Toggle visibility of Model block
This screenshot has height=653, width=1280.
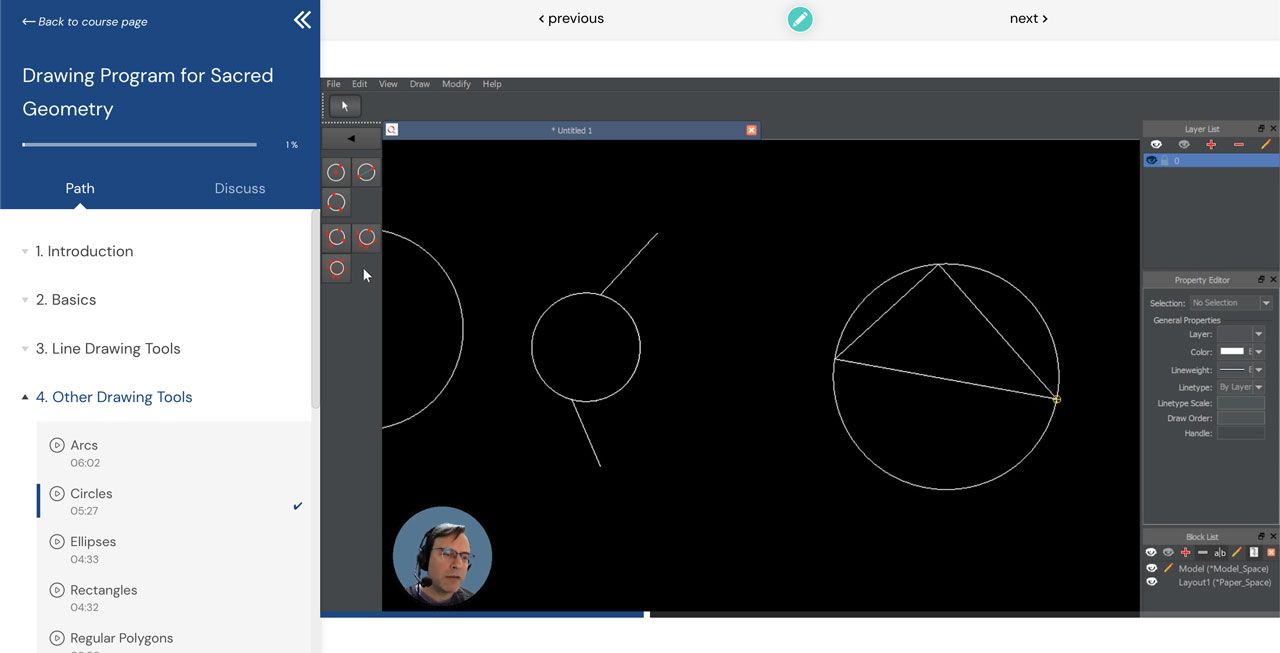coord(1151,568)
